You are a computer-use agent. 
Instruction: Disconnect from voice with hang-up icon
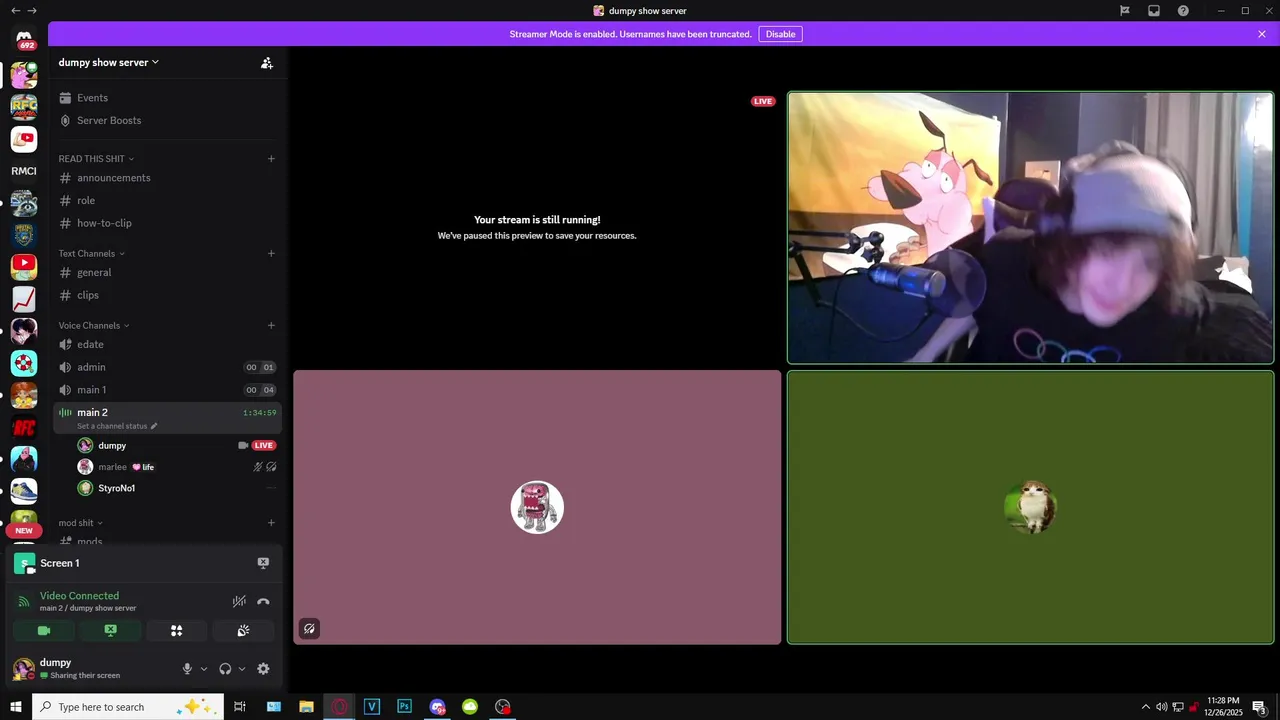263,601
